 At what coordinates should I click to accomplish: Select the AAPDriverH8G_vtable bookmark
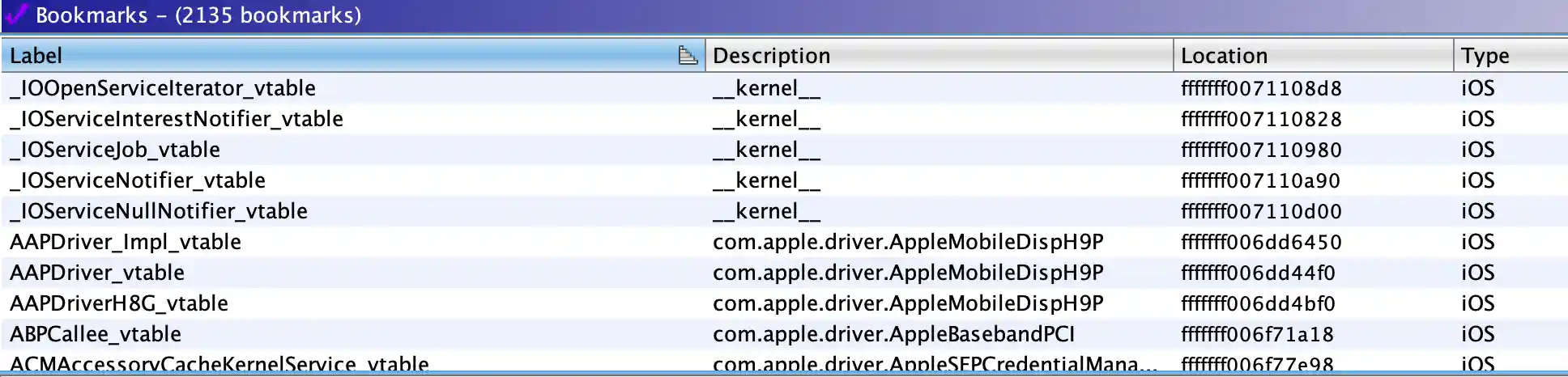119,303
